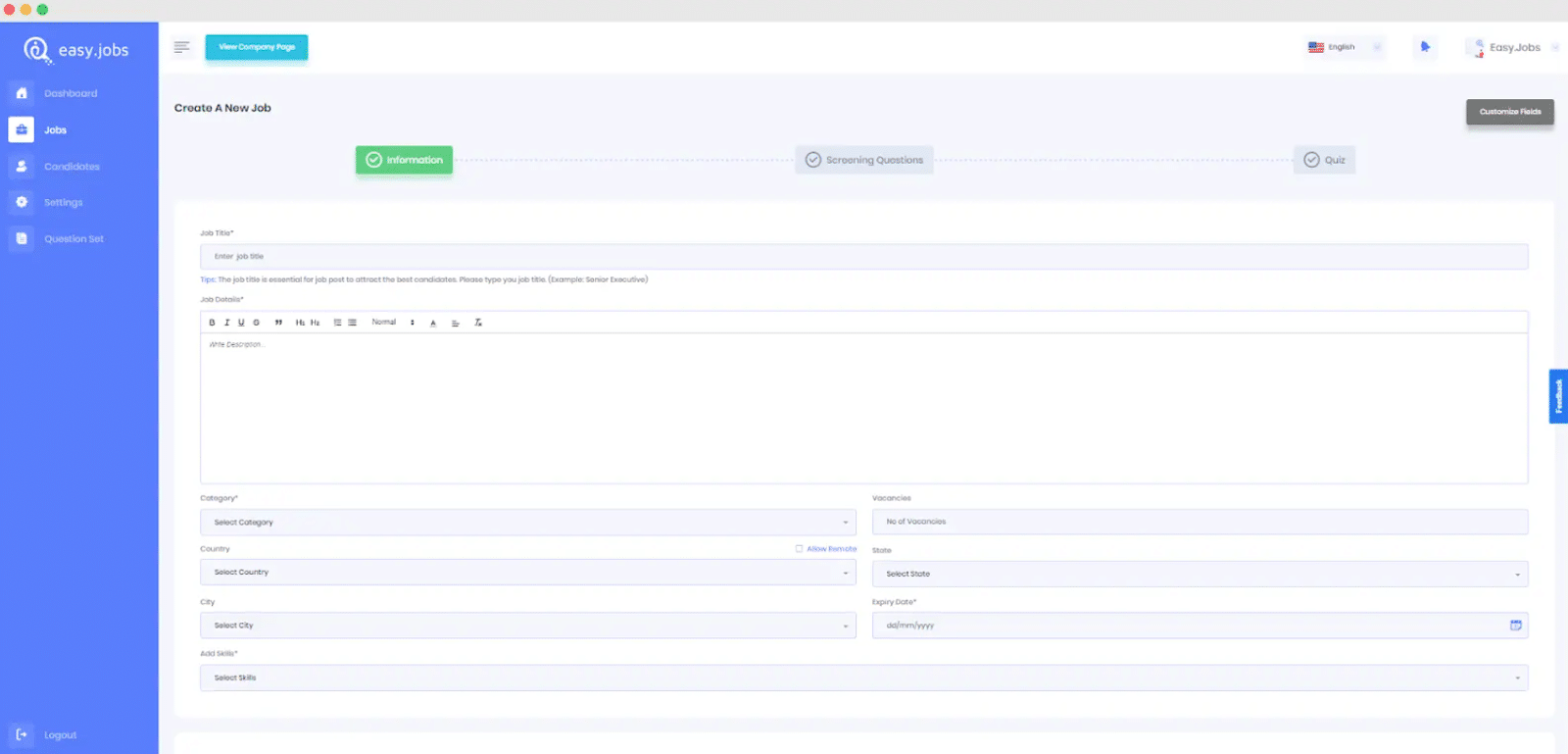Open the text color picker
This screenshot has height=754, width=1568.
point(433,323)
